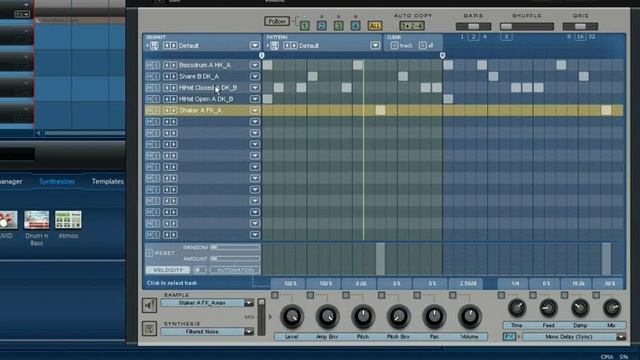Image resolution: width=640 pixels, height=360 pixels.
Task: Switch to the Synthesizer tab
Action: 57,181
